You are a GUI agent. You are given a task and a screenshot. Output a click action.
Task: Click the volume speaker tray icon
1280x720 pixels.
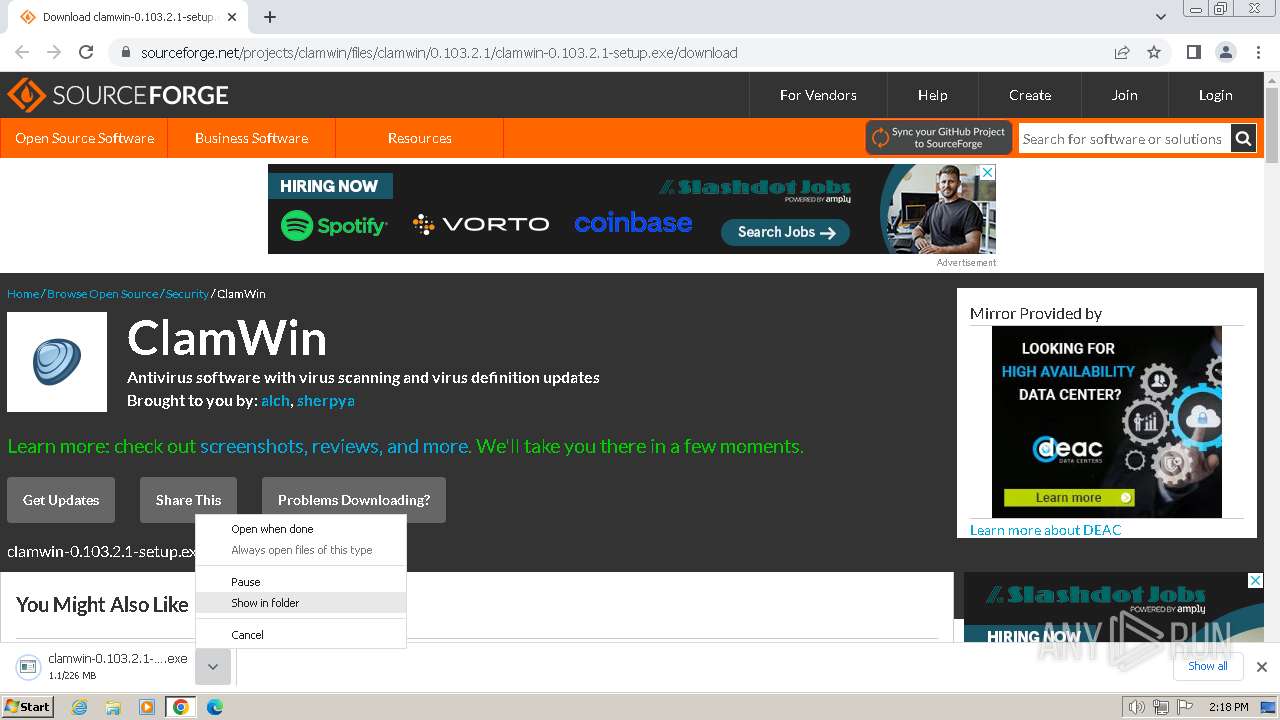point(1136,707)
